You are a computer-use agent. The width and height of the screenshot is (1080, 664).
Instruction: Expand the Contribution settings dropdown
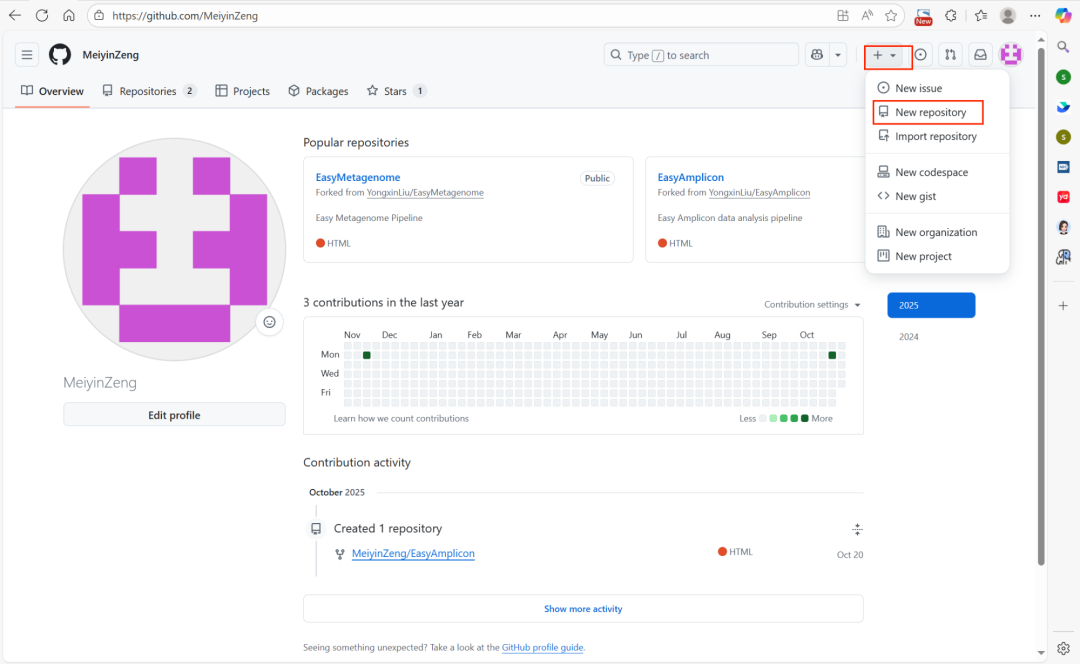812,304
